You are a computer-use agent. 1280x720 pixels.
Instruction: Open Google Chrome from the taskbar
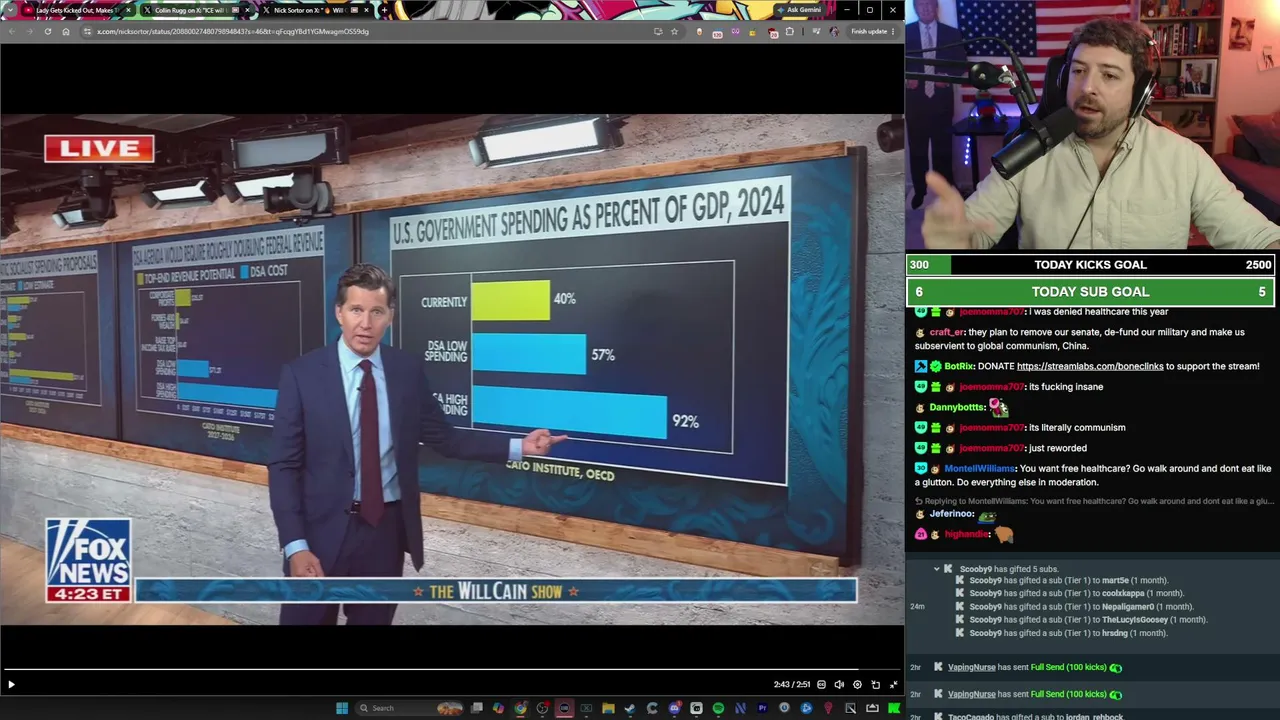pos(520,708)
